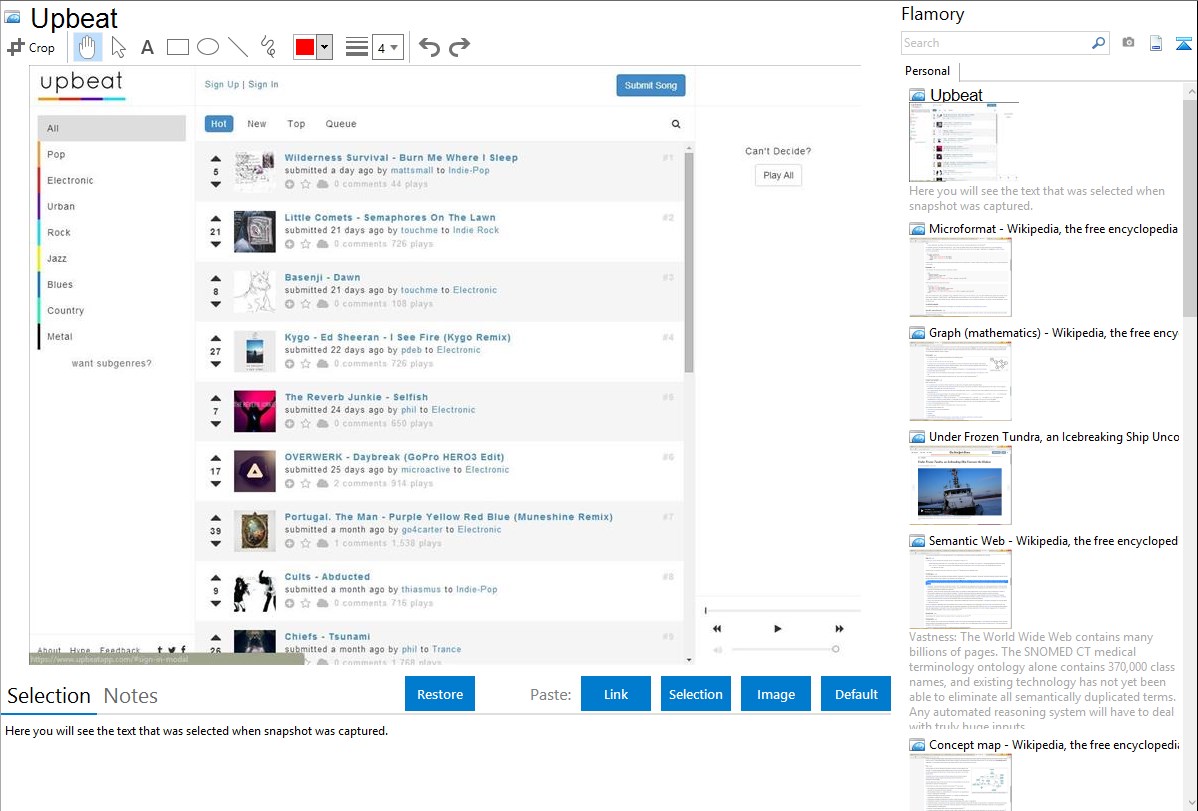Select the arrow pointer tool
The image size is (1198, 811).
pos(118,47)
